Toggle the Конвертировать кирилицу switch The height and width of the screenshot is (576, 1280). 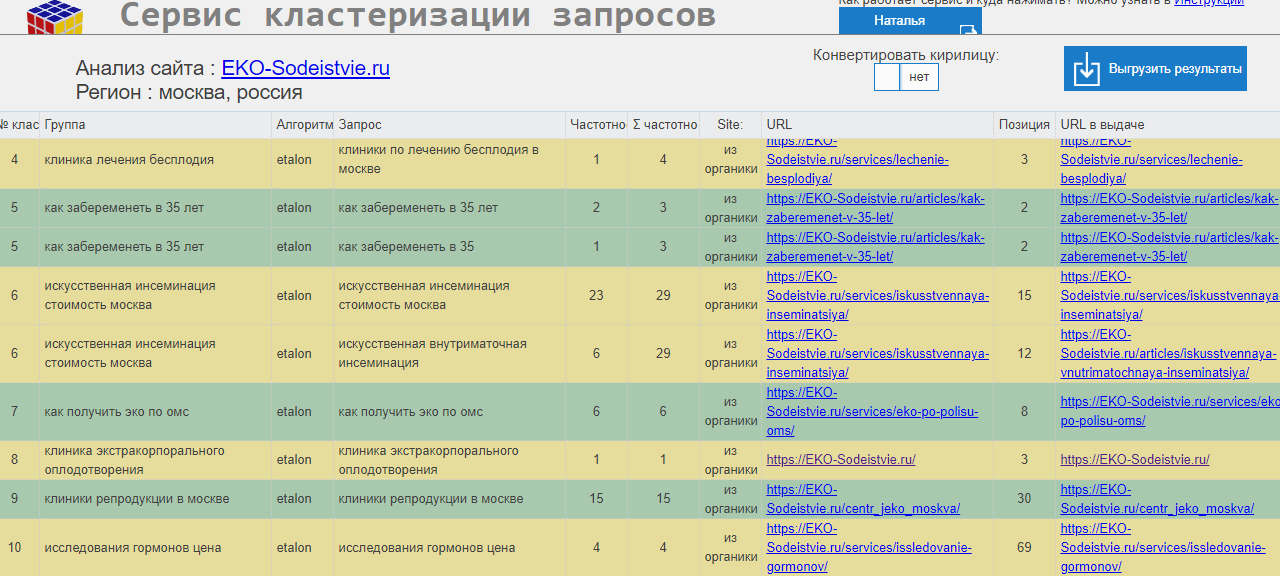tap(906, 77)
